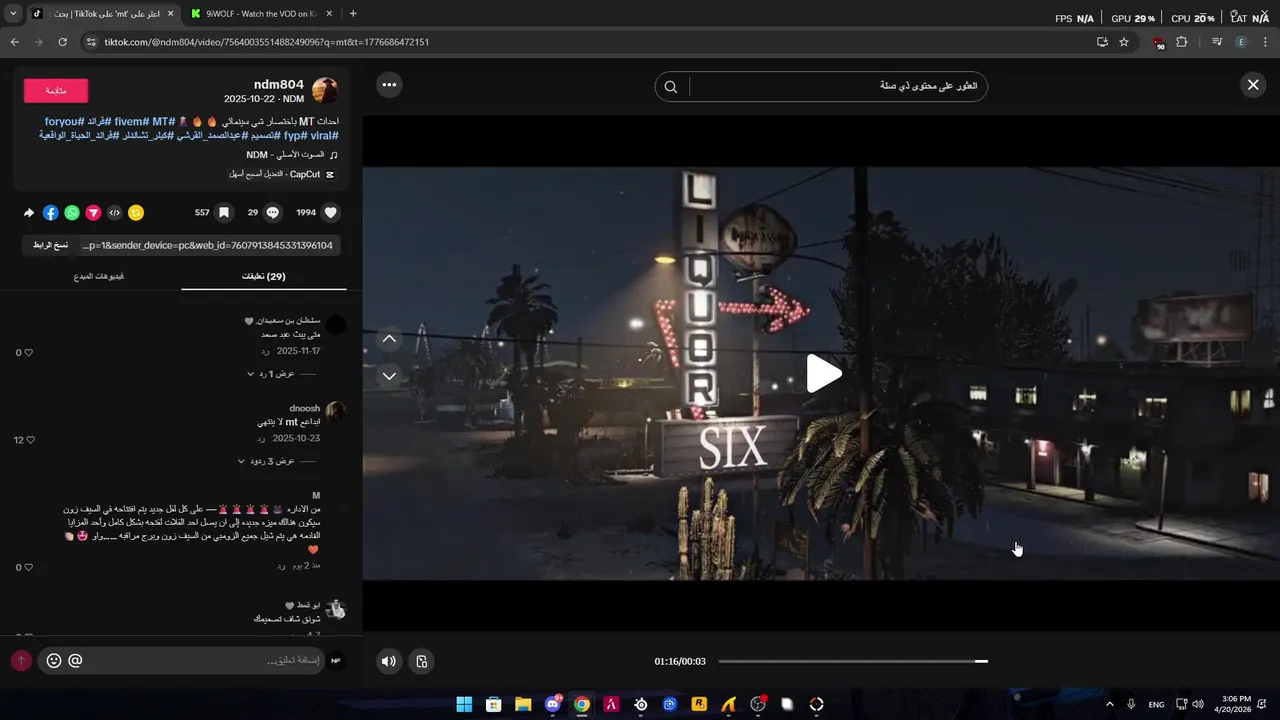Open the emoji picker in comment box
This screenshot has height=720, width=1280.
pyautogui.click(x=54, y=661)
